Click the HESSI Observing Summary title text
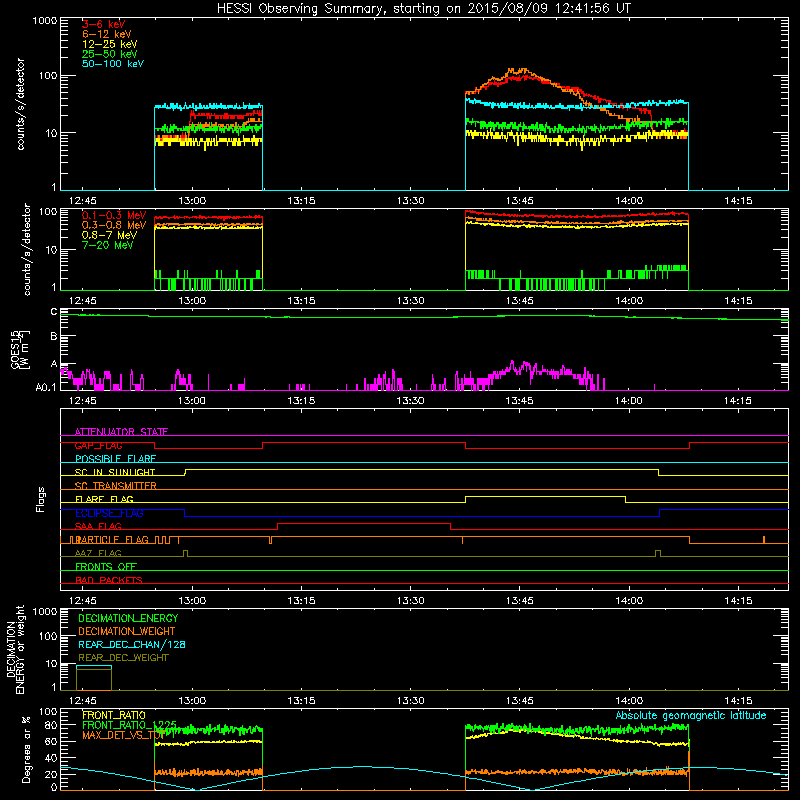800x800 pixels. (423, 9)
